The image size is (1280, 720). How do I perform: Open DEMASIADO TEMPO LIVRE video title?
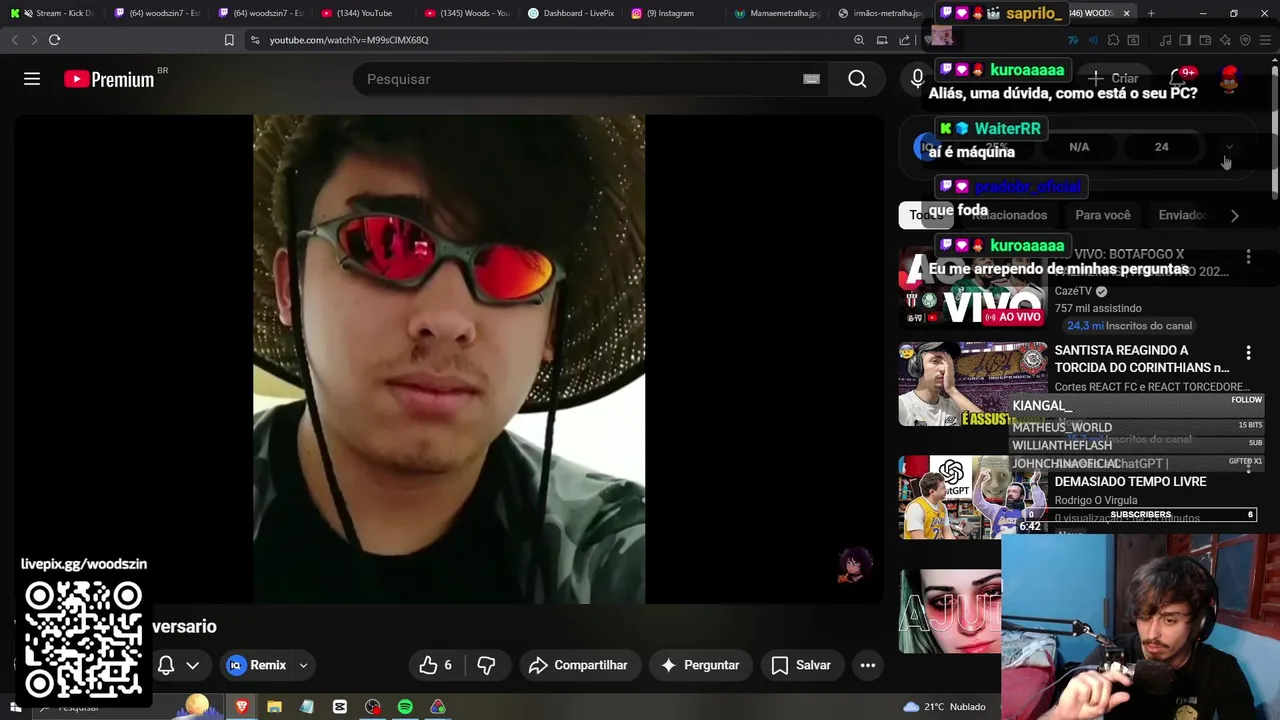pyautogui.click(x=1130, y=481)
